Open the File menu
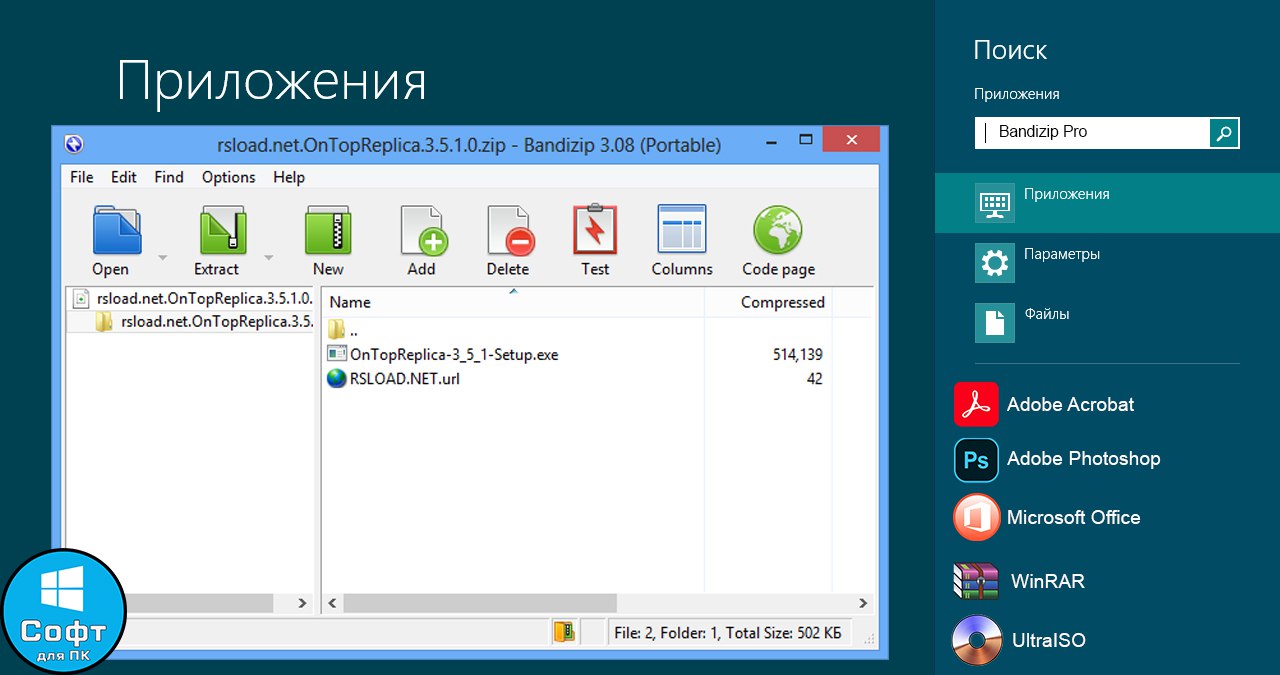This screenshot has width=1280, height=675. pos(82,177)
